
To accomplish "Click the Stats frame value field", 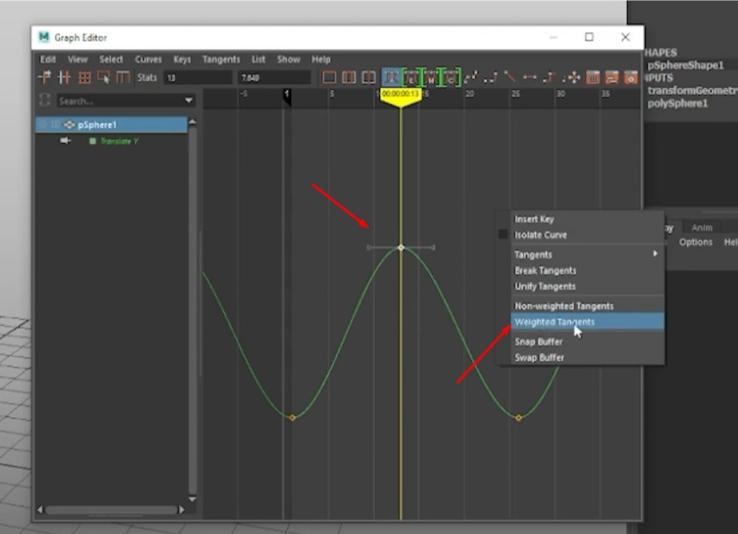I will click(x=197, y=77).
